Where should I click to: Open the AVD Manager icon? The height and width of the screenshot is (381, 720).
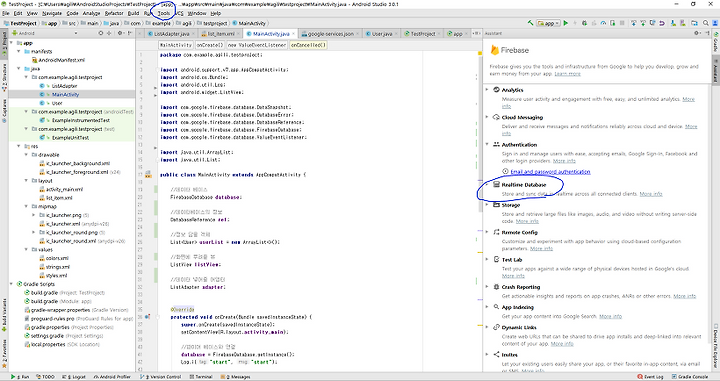tap(673, 23)
